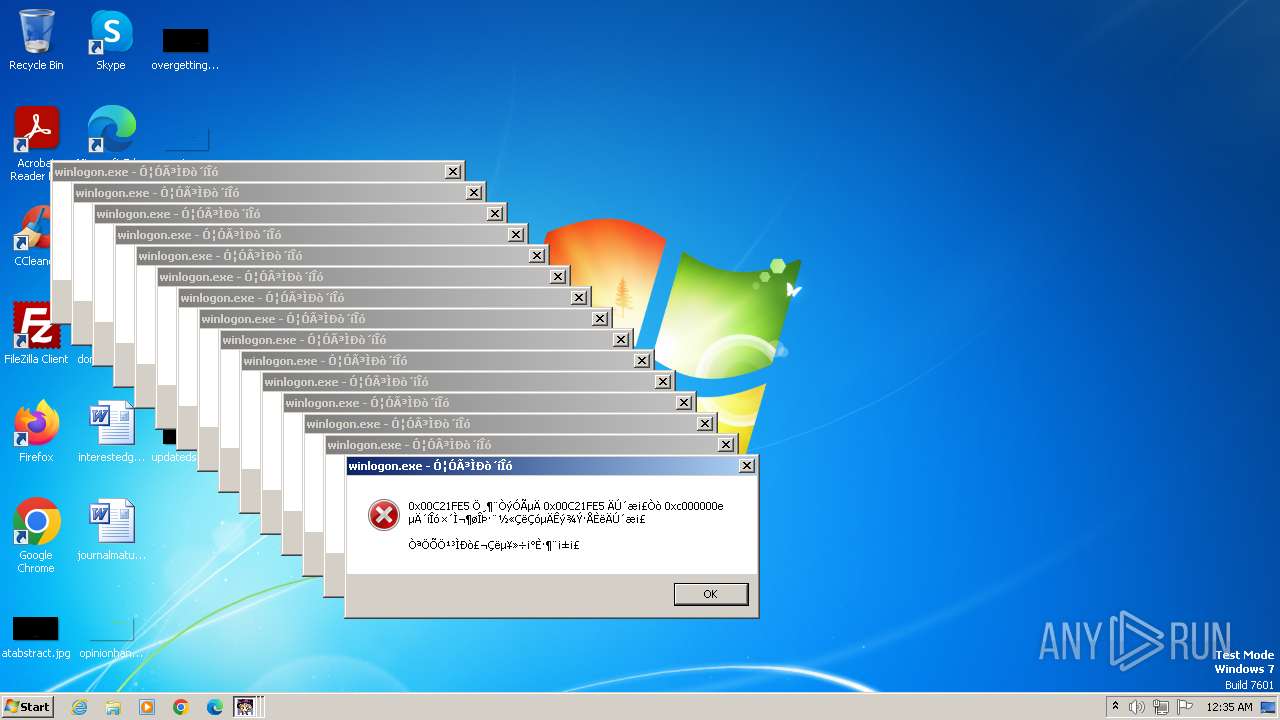The width and height of the screenshot is (1280, 720).
Task: Select the CCleaner desktop shortcut
Action: 32,236
